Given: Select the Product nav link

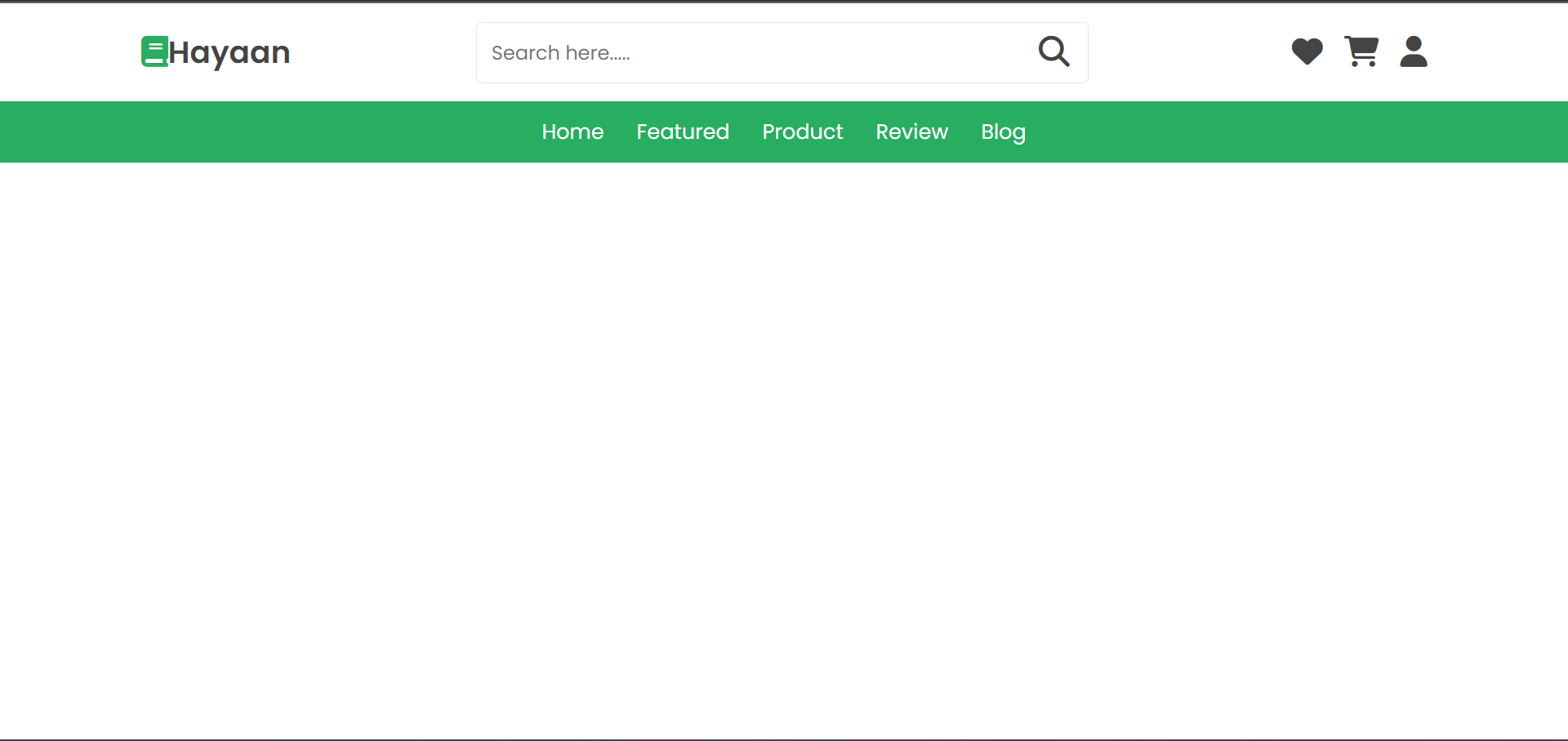Looking at the screenshot, I should tap(802, 132).
